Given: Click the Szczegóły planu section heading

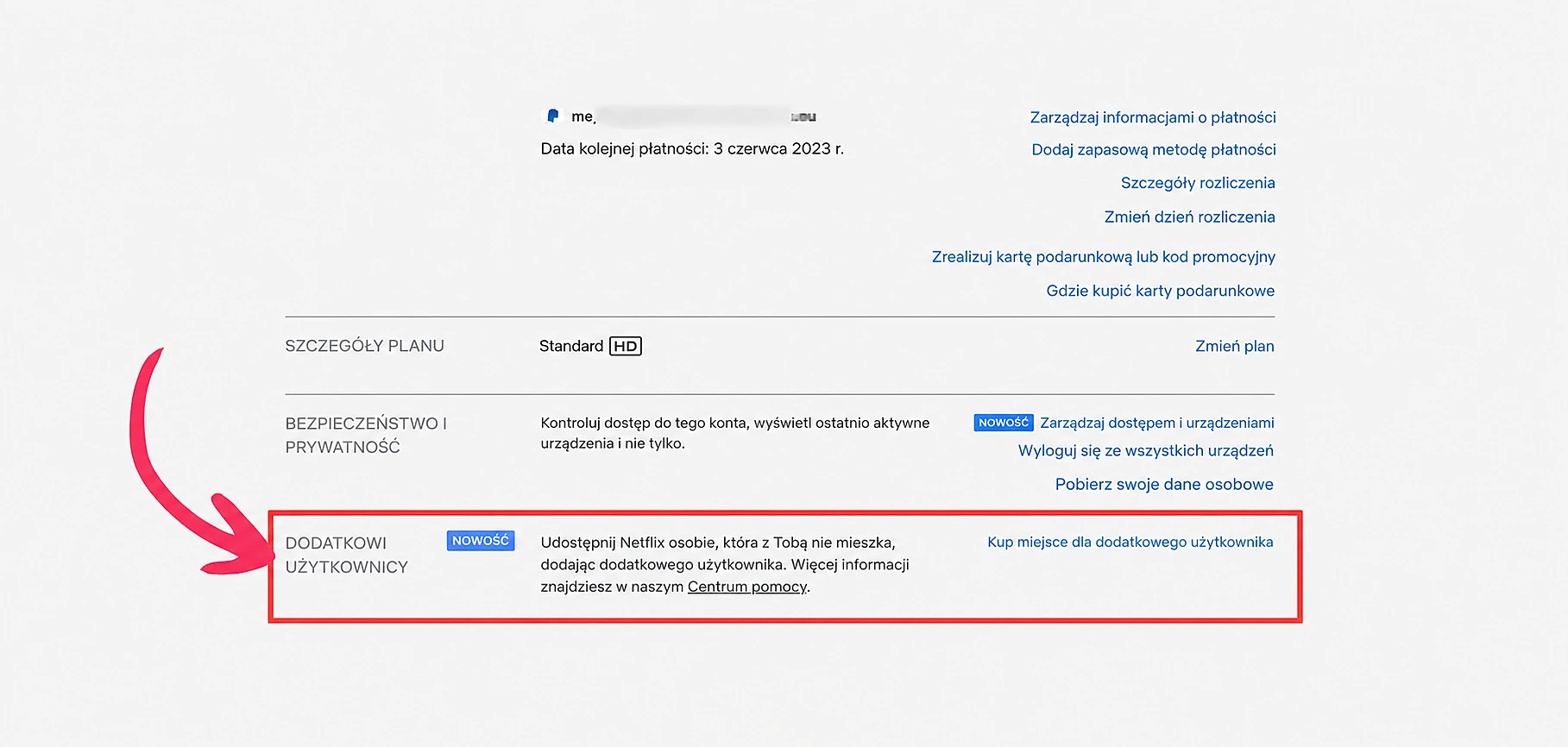Looking at the screenshot, I should (x=364, y=346).
